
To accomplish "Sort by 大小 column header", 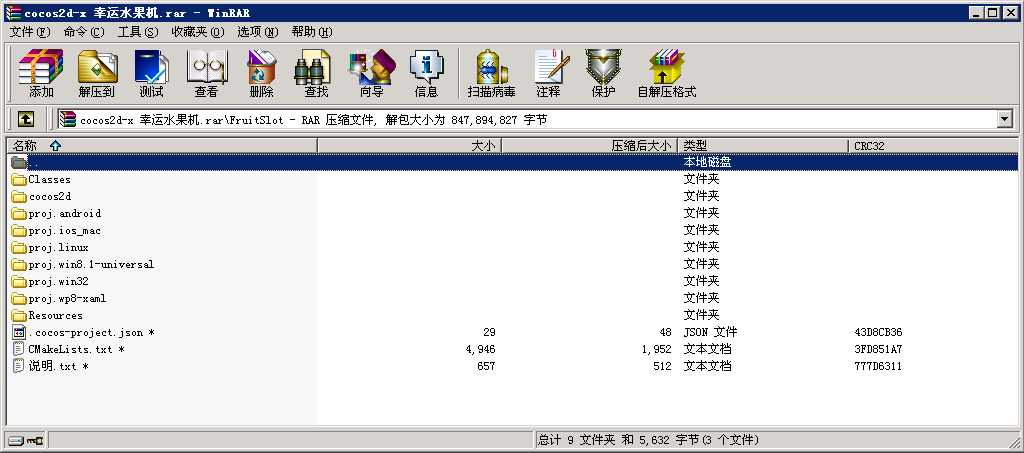I will pos(409,146).
